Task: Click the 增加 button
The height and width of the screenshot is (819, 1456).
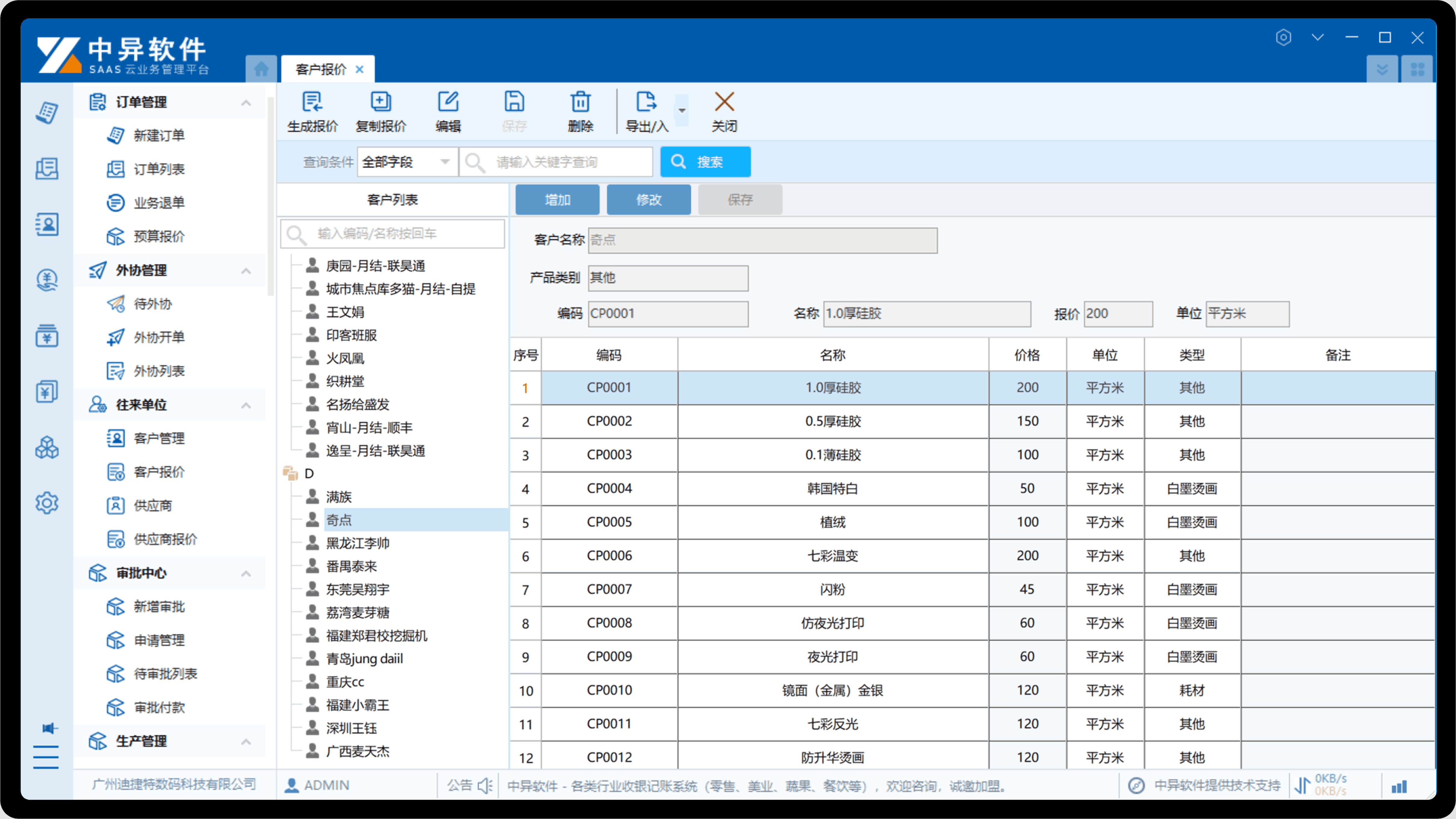Action: point(557,200)
